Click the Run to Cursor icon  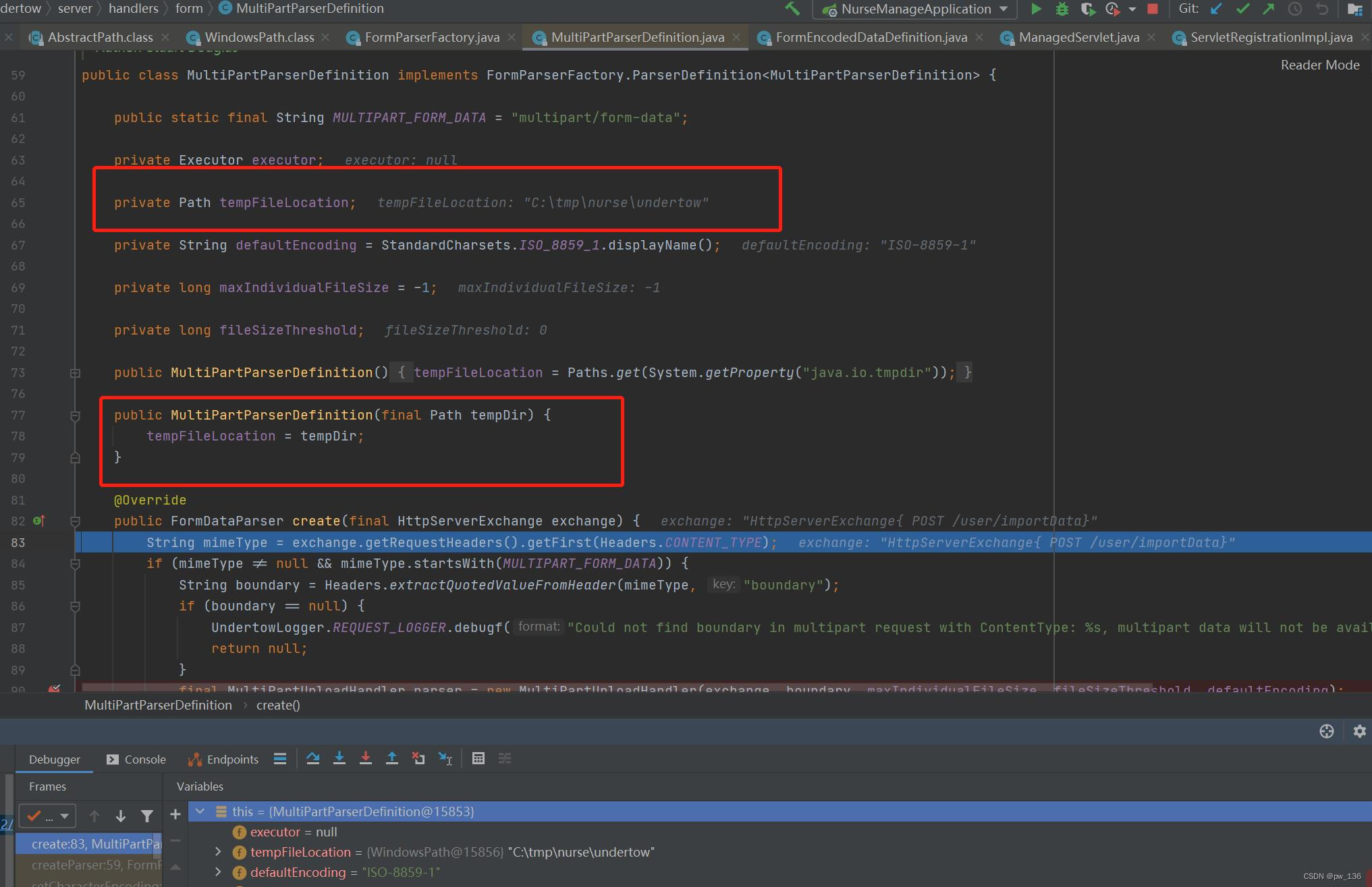tap(445, 758)
